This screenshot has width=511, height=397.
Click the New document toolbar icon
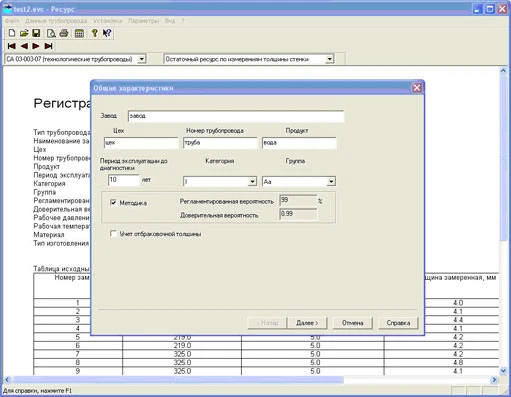point(12,33)
